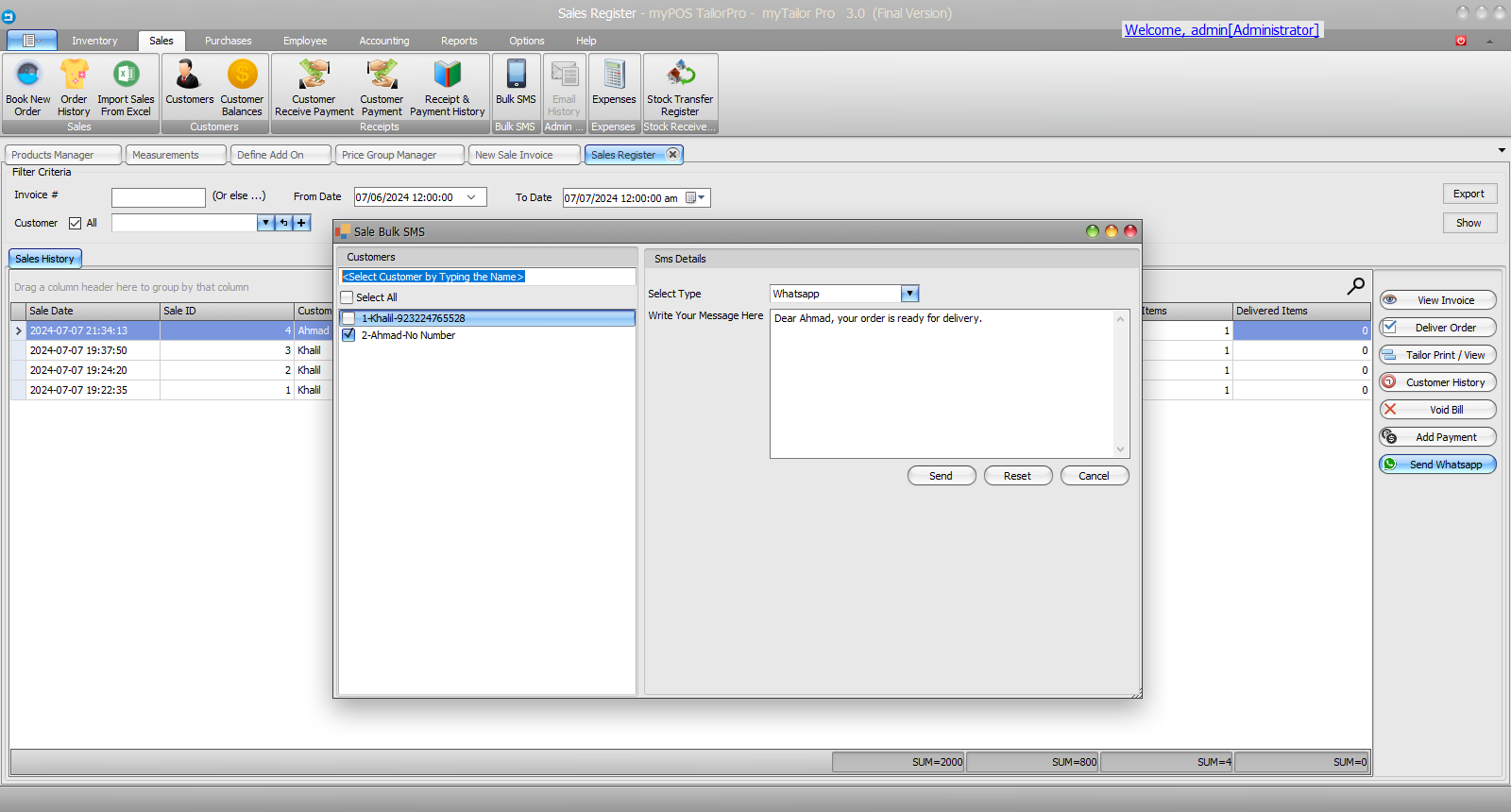1511x812 pixels.
Task: Uncheck the 2-Ahmad-No Number customer
Action: (348, 335)
